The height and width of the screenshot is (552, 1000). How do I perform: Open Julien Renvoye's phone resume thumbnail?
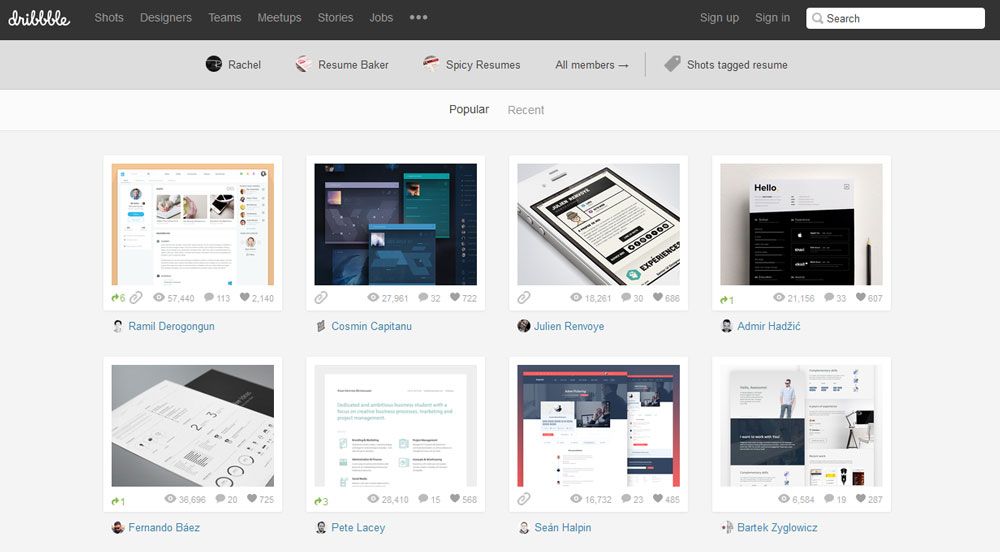pyautogui.click(x=598, y=224)
